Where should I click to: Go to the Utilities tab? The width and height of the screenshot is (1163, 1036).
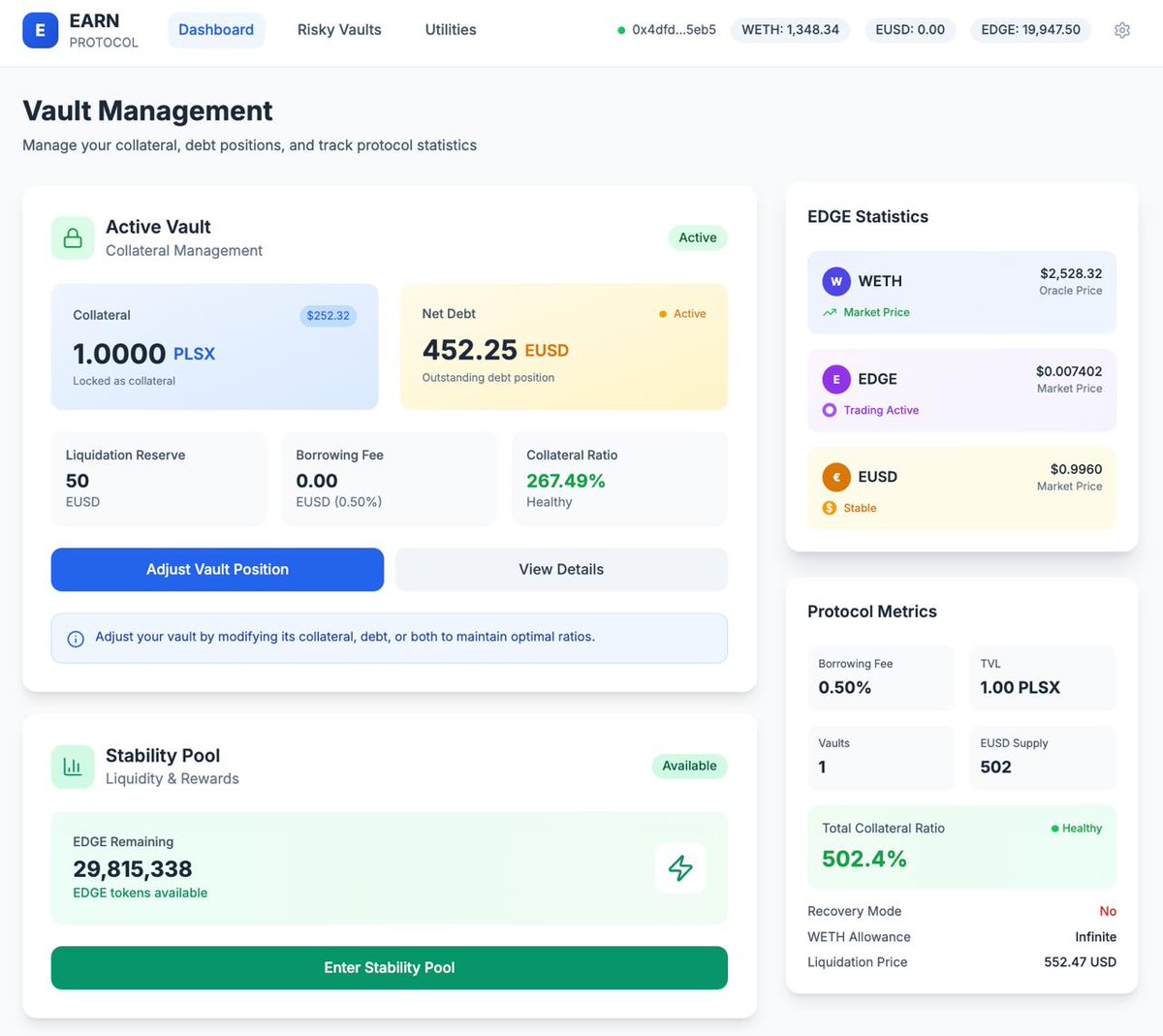451,30
